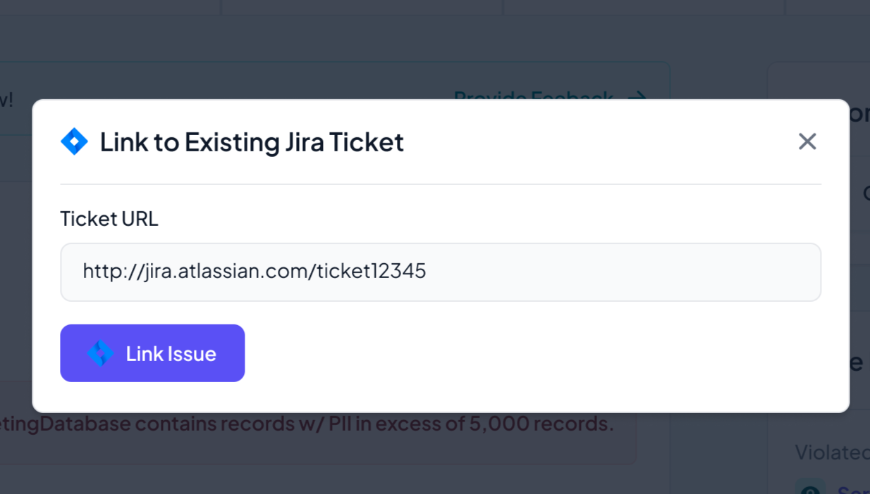Viewport: 870px width, 494px height.
Task: Close the Link to Existing Jira Ticket dialog
Action: click(807, 142)
